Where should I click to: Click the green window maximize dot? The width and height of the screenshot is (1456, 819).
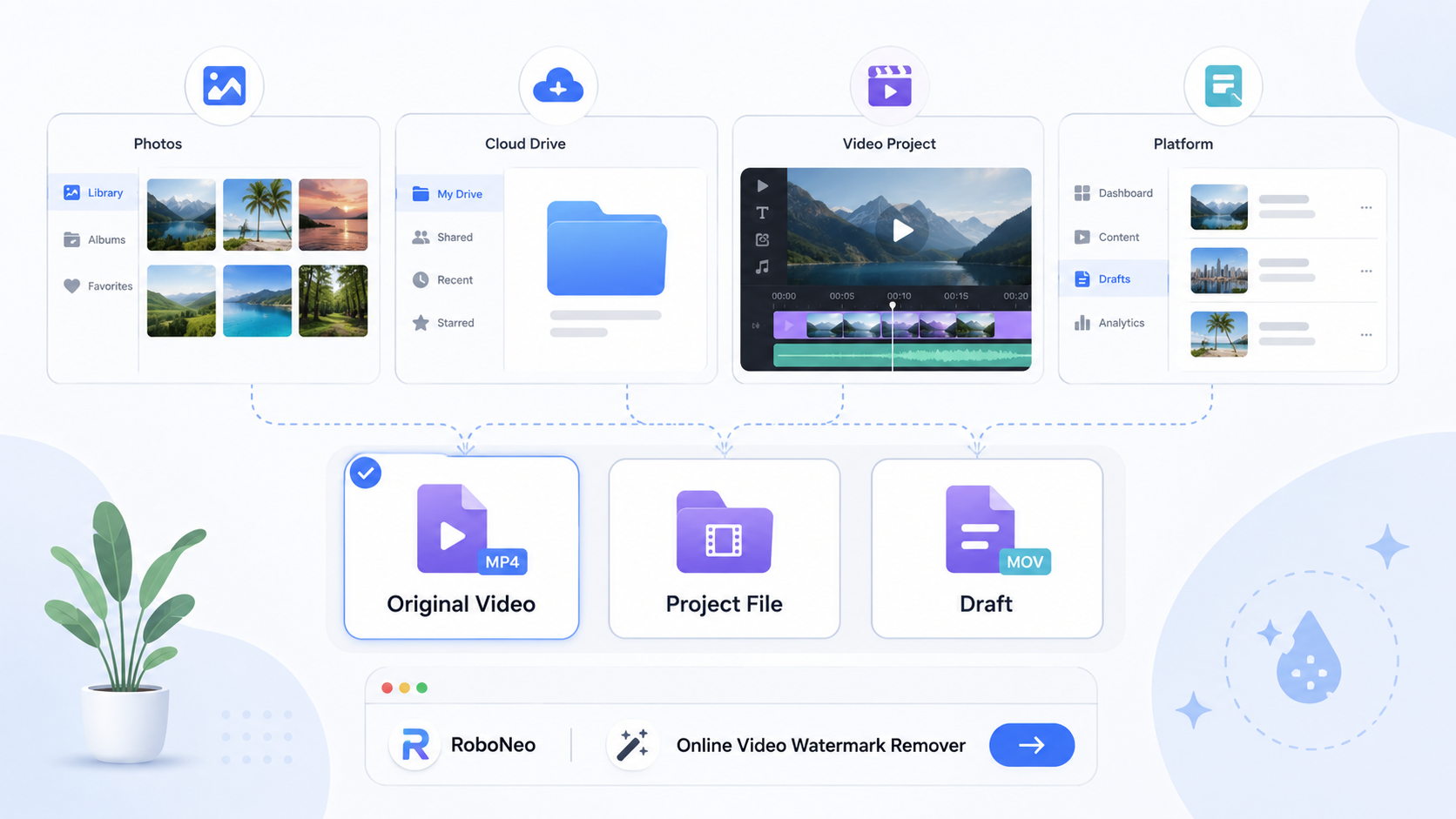pos(421,688)
